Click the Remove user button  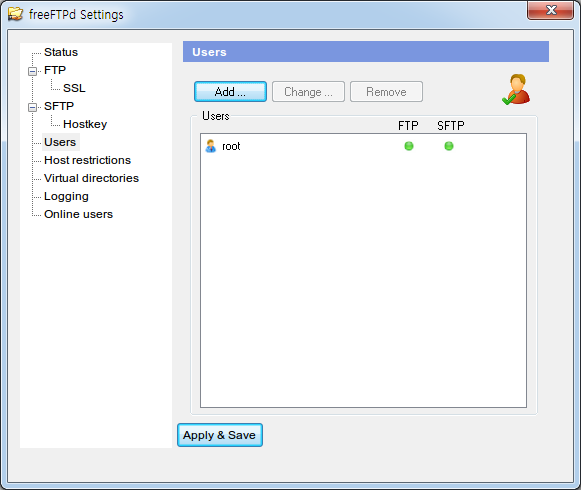tap(386, 92)
